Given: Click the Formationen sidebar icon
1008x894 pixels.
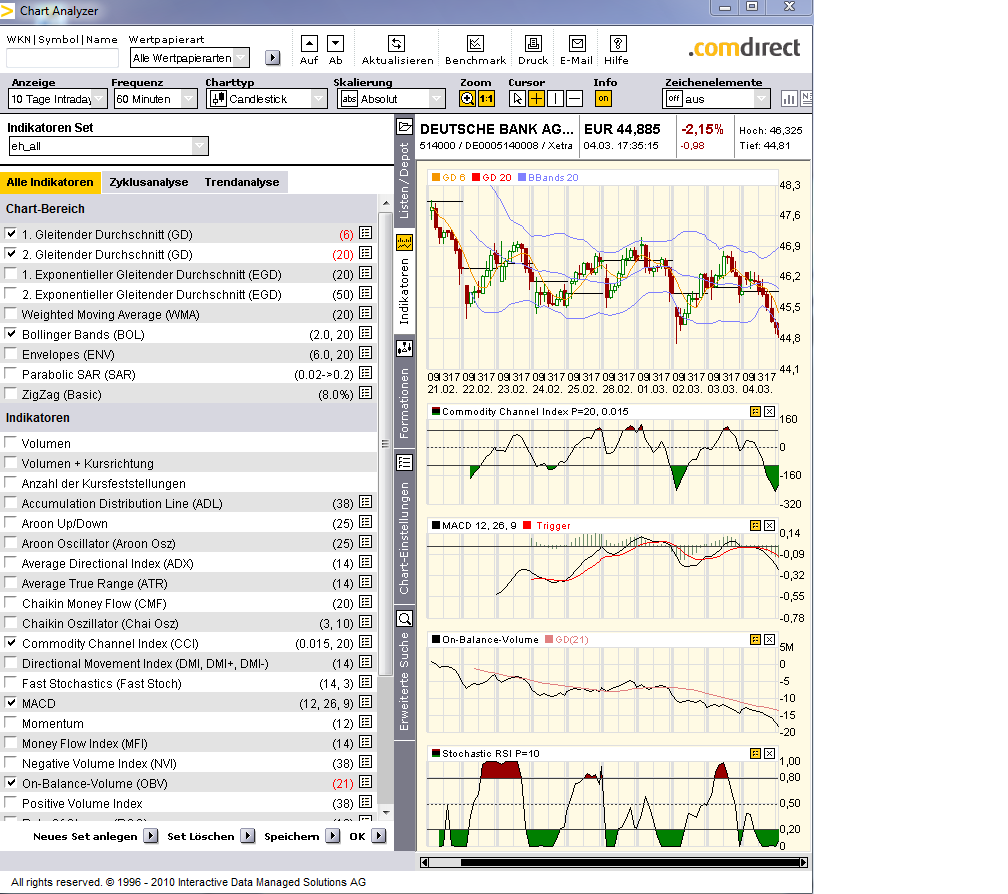Looking at the screenshot, I should pos(404,349).
